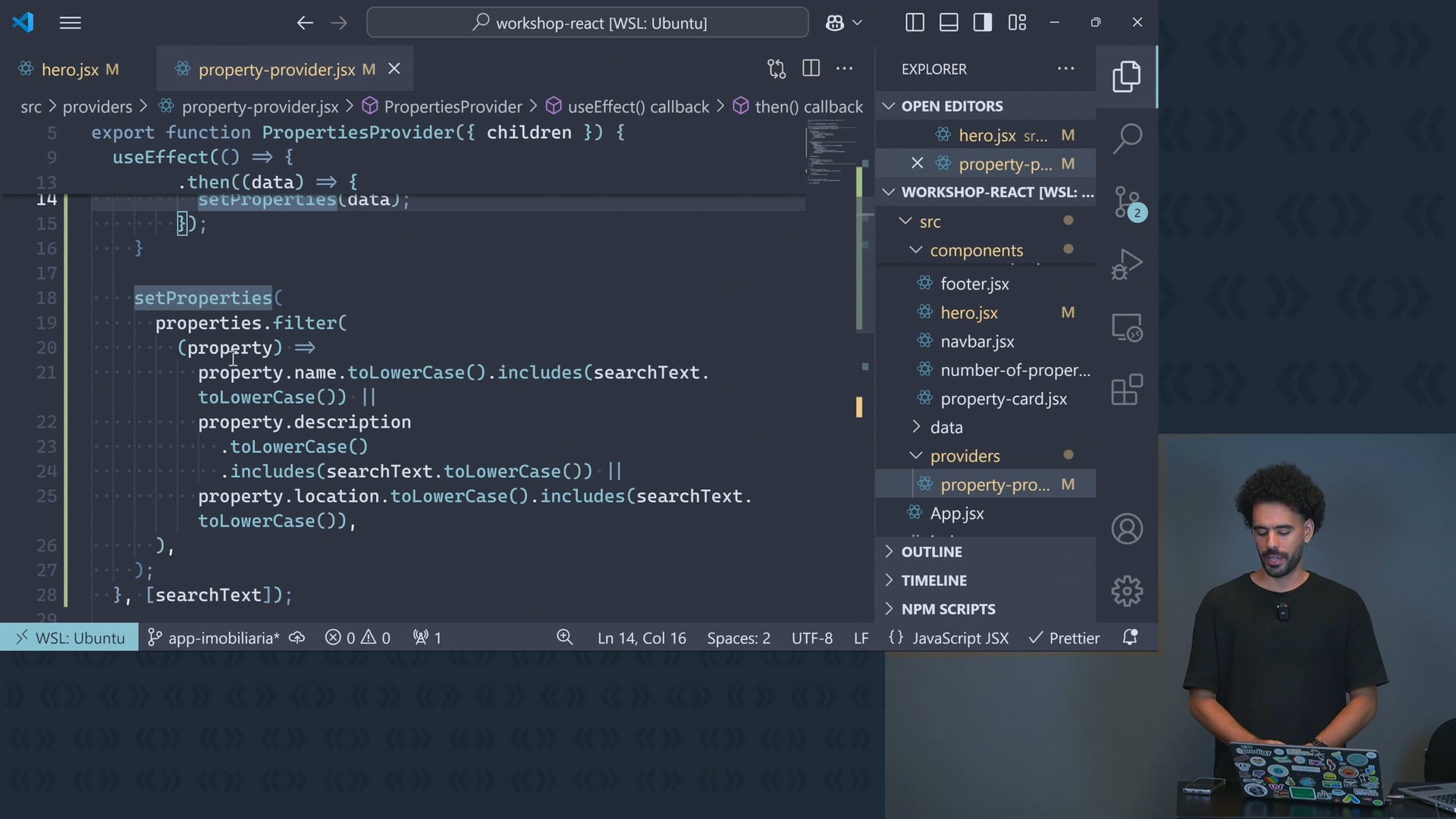Switch to the hero.jsx editor tab
The image size is (1456, 819).
[70, 70]
